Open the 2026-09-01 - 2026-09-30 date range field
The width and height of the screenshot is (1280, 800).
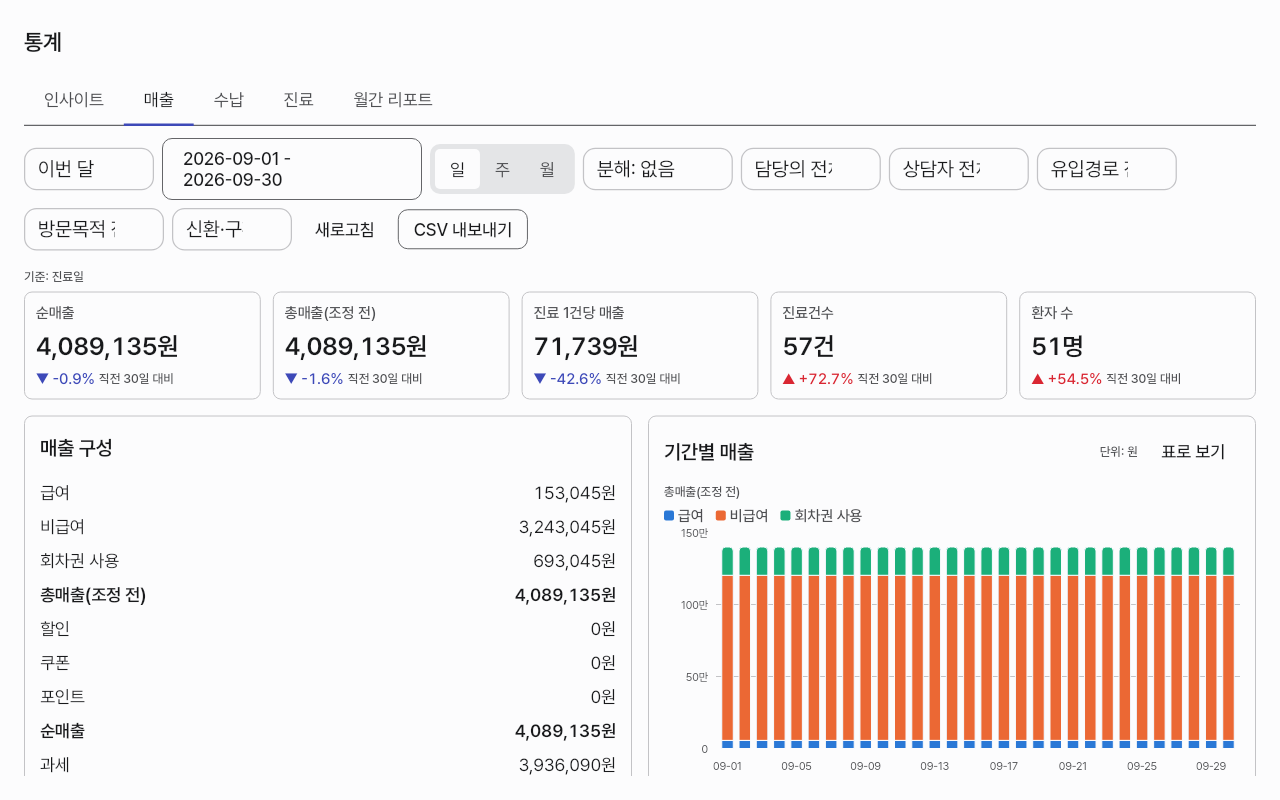292,169
